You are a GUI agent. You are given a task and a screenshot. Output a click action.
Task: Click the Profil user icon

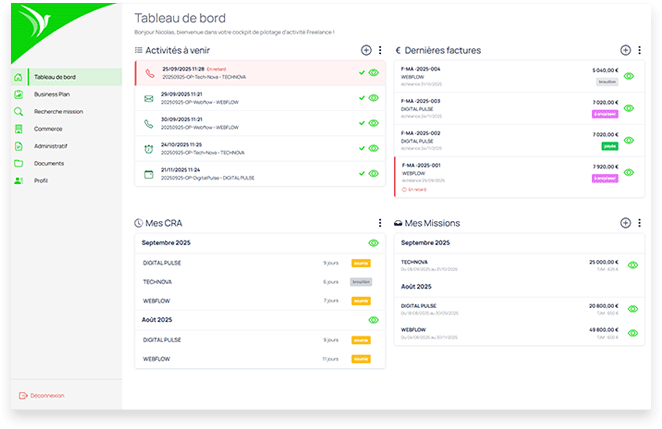pyautogui.click(x=18, y=181)
